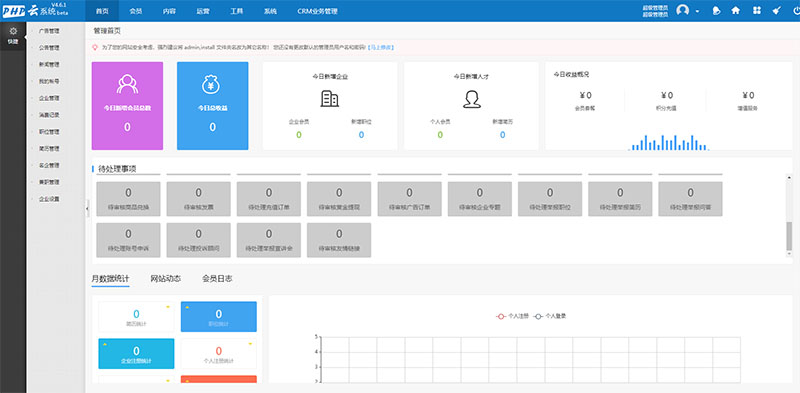This screenshot has width=800, height=393.
Task: Open the 待处理举报职位 pending tile
Action: coord(549,199)
